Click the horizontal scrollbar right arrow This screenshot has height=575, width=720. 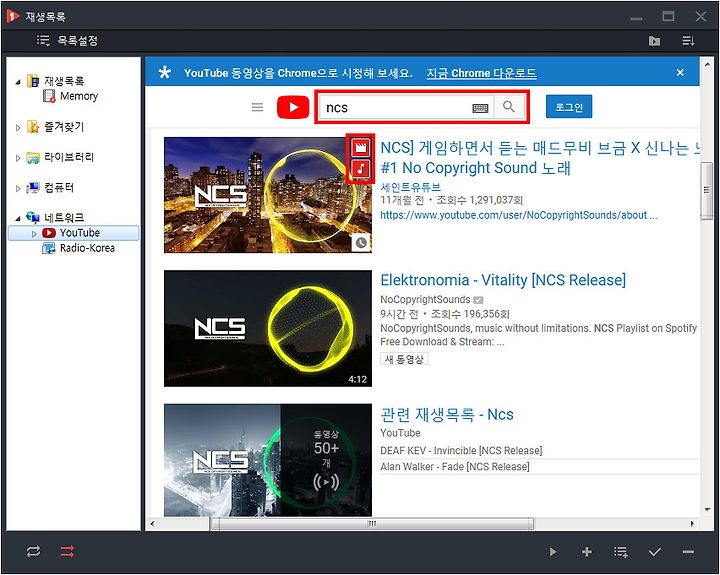pyautogui.click(x=692, y=524)
